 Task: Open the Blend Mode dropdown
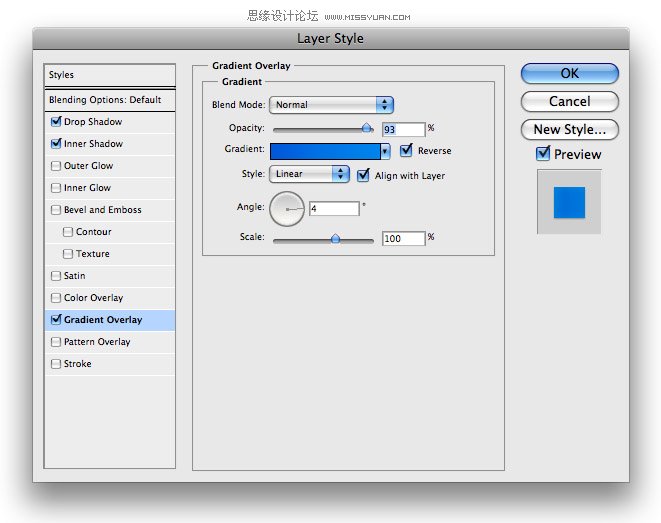[x=331, y=105]
